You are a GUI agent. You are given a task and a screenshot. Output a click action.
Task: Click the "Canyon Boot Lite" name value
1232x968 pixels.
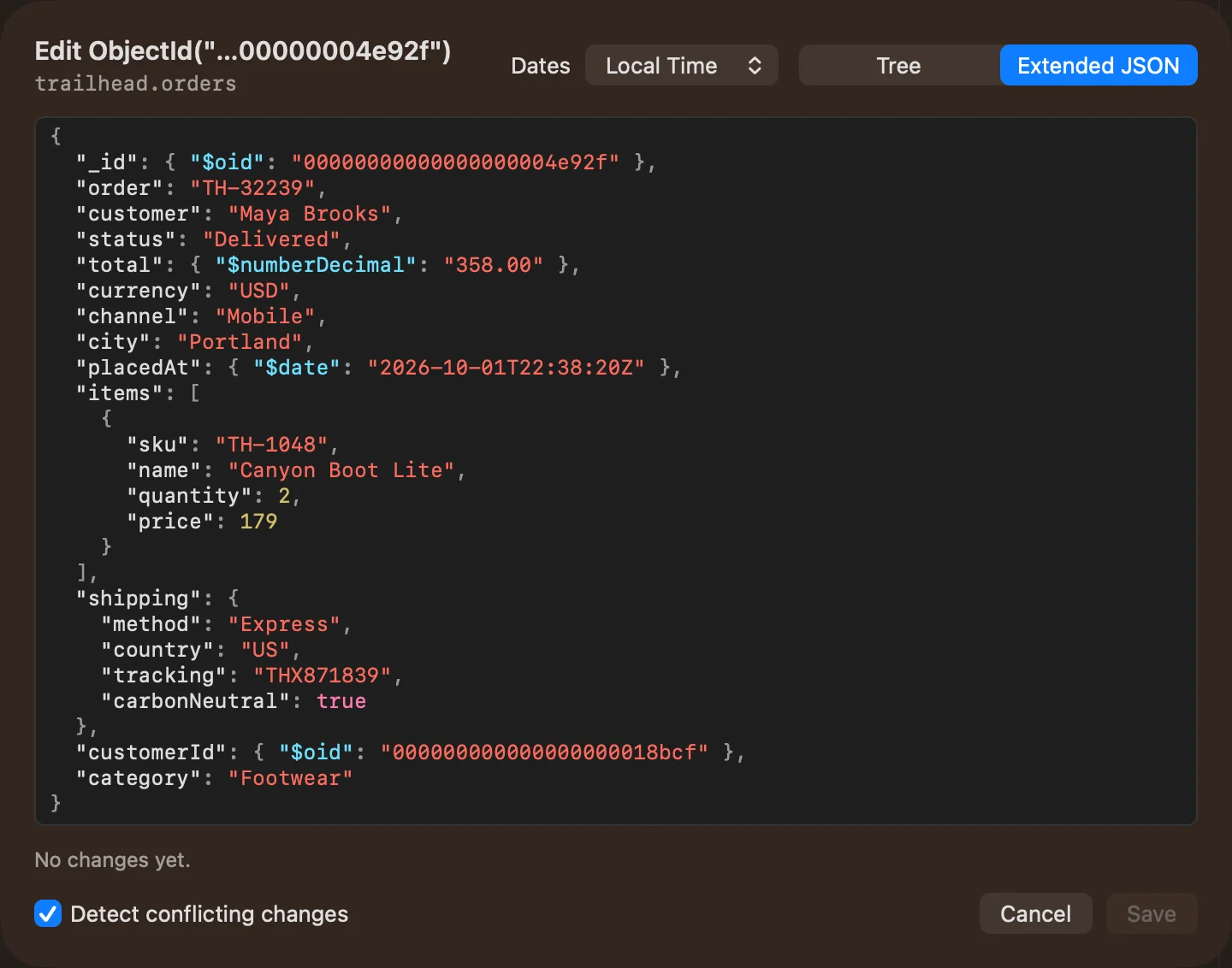(341, 470)
